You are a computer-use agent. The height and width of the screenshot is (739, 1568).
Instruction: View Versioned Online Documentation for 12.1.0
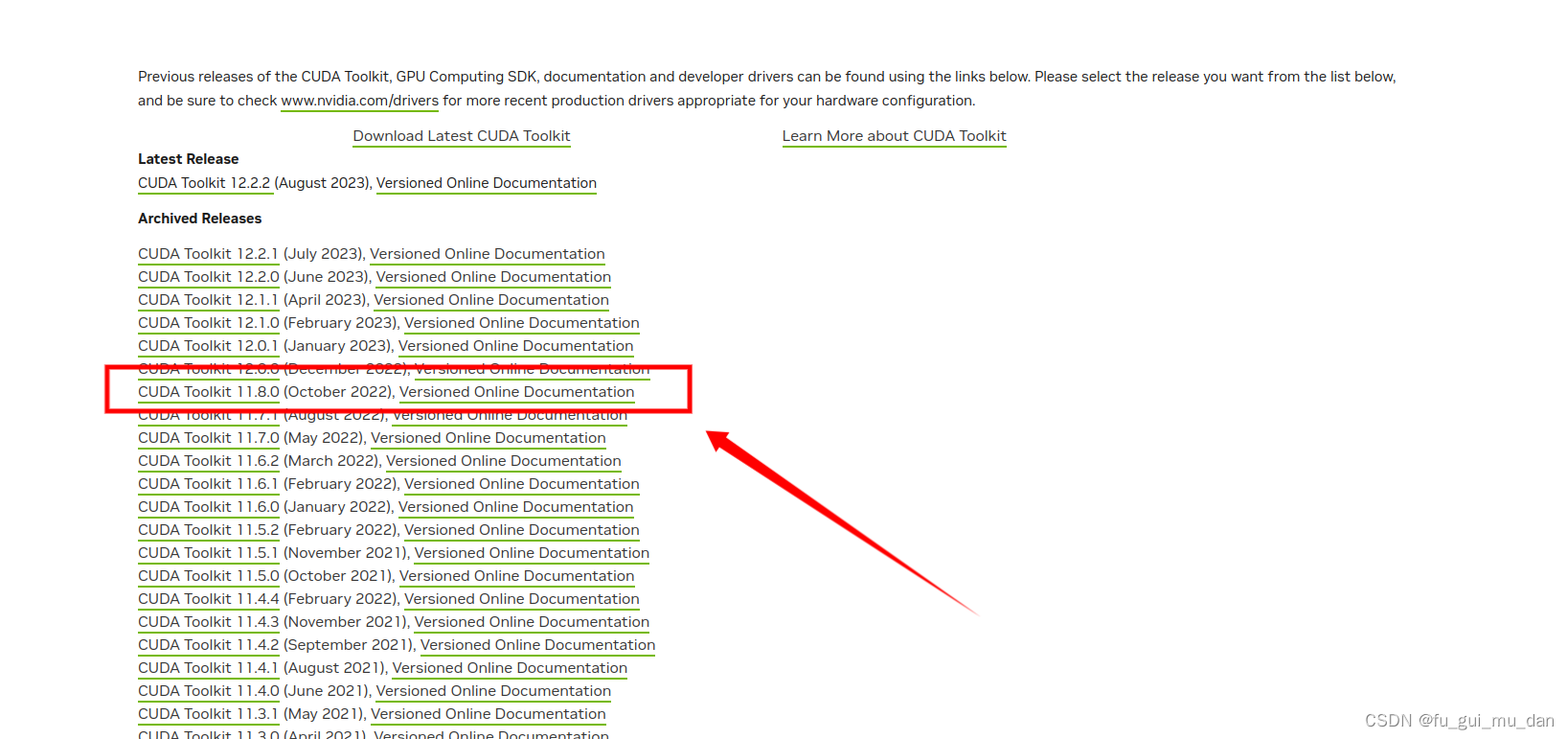pos(522,323)
